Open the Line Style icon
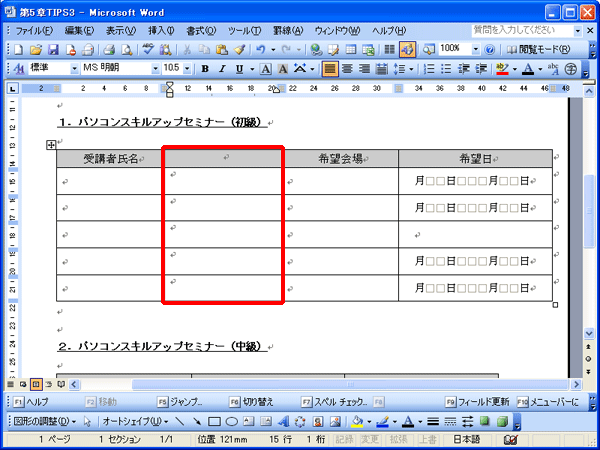The width and height of the screenshot is (600, 450). coord(433,422)
